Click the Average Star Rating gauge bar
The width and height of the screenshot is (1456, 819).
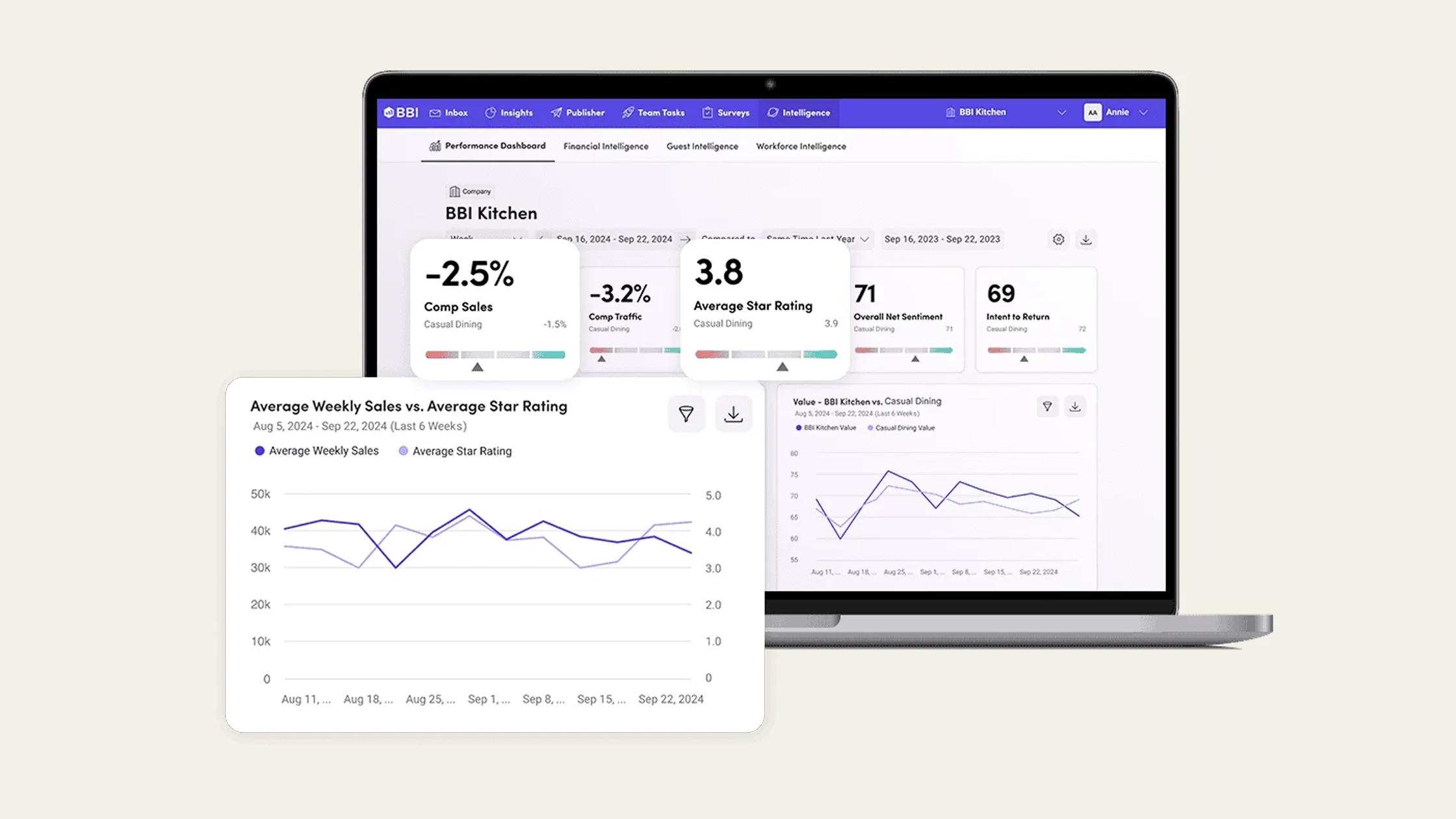(x=766, y=354)
